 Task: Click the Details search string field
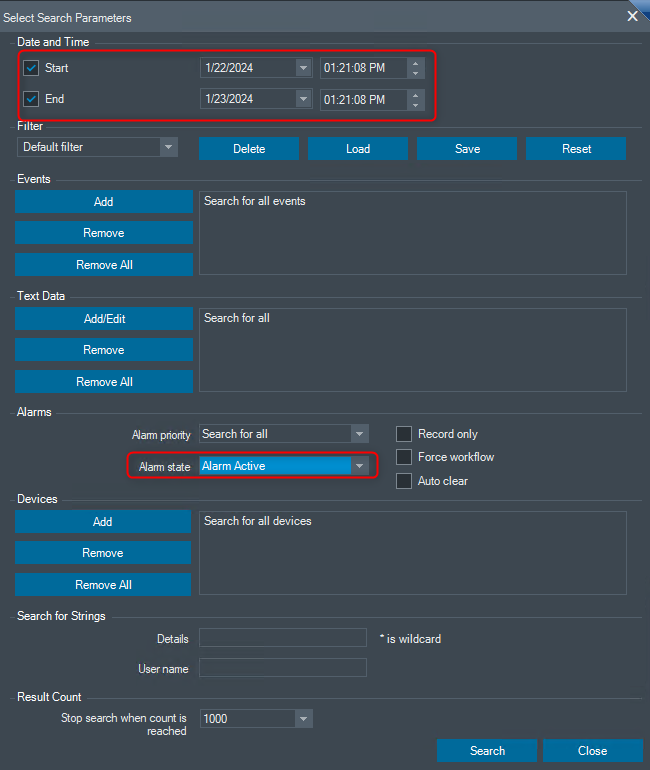tap(283, 638)
